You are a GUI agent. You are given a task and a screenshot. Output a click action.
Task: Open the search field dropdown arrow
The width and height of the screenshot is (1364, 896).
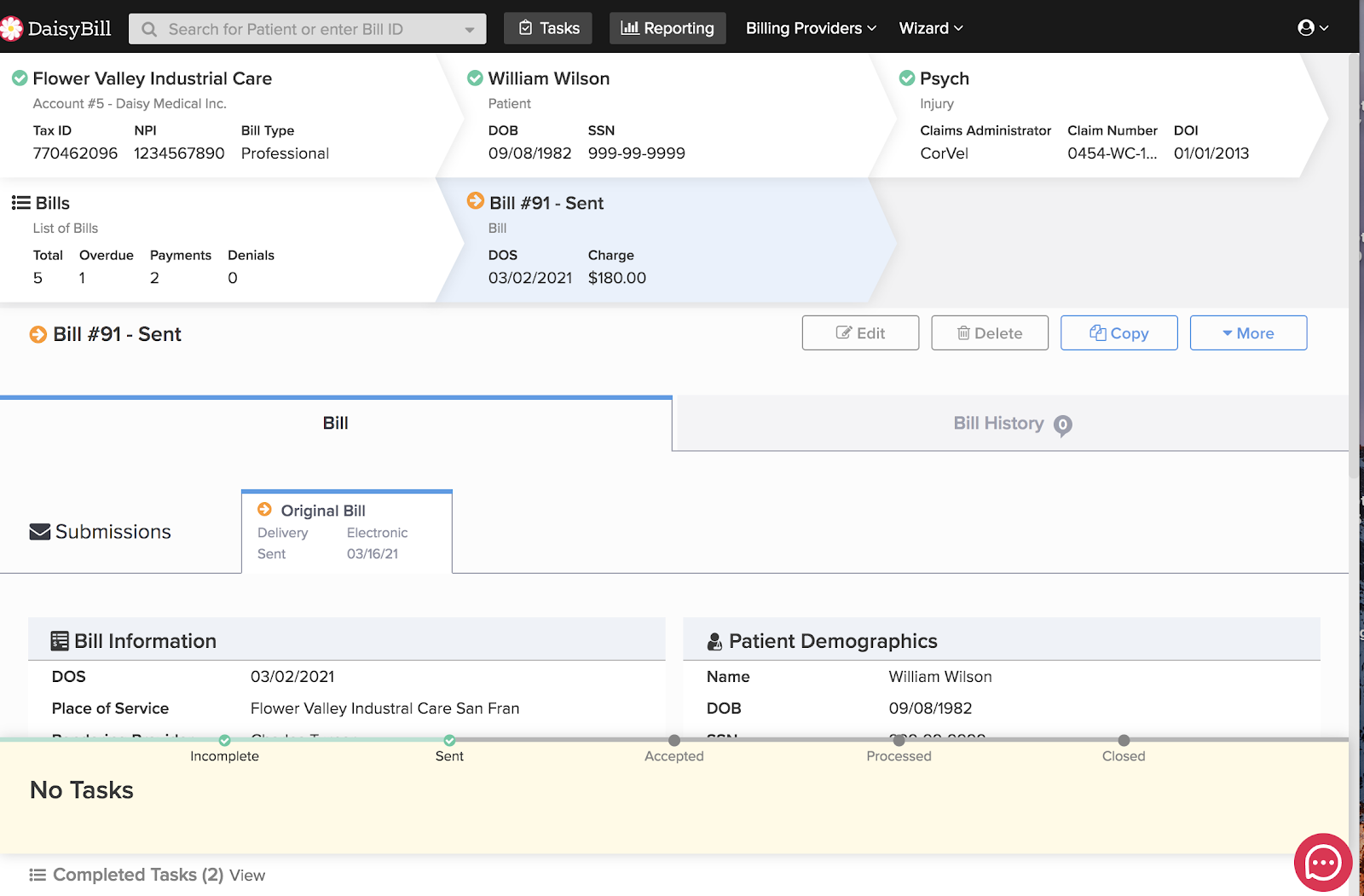(x=470, y=30)
